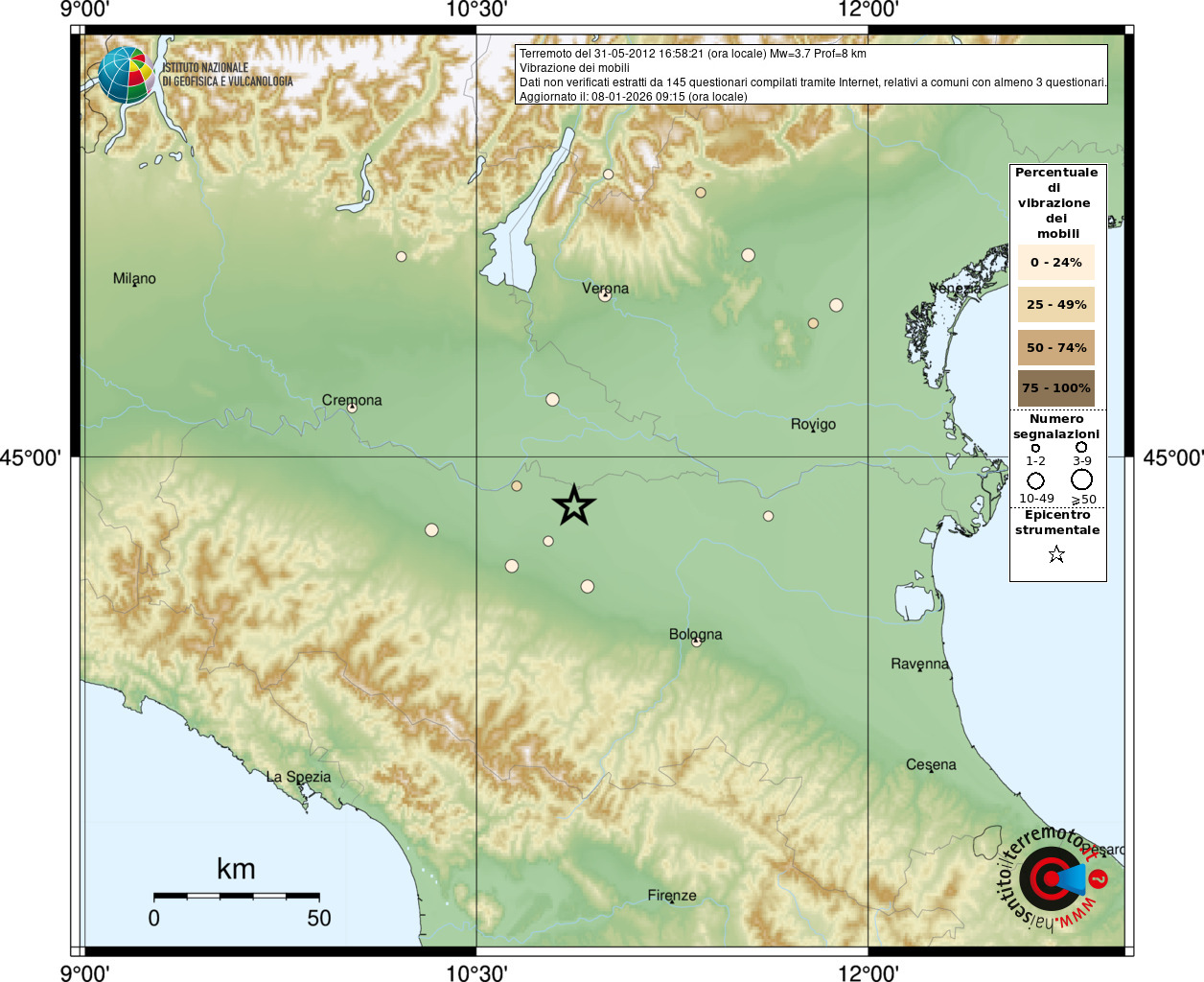Click the INGV globe logo

pyautogui.click(x=127, y=75)
